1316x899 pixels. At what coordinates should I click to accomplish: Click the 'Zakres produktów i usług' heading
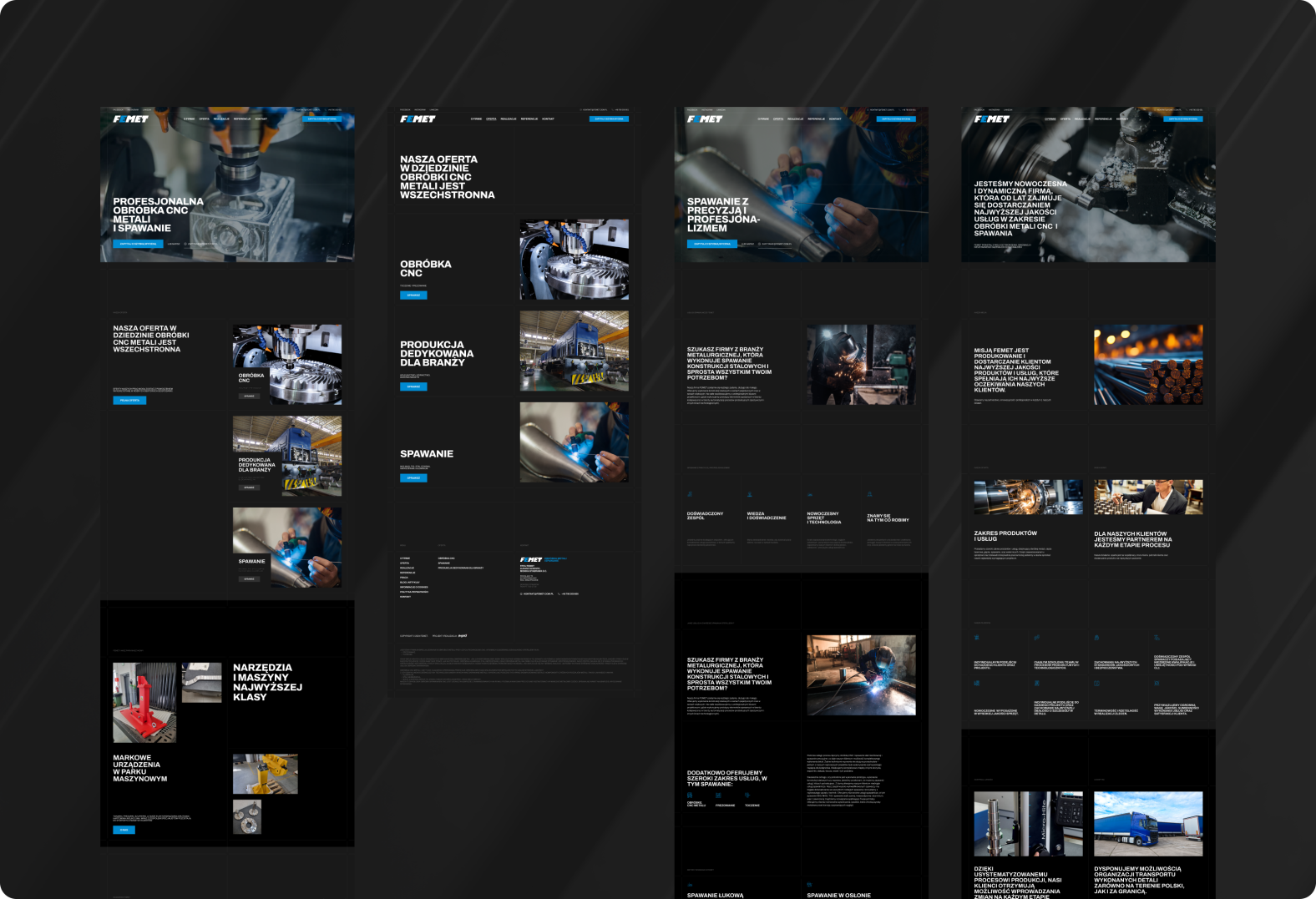point(1005,536)
